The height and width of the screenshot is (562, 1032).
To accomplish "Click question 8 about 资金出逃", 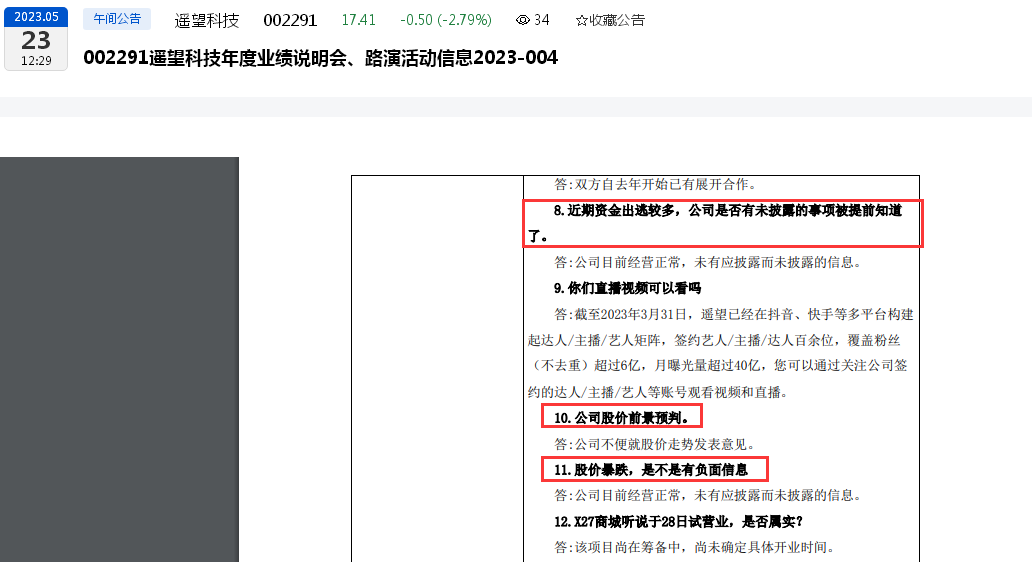I will (x=723, y=223).
